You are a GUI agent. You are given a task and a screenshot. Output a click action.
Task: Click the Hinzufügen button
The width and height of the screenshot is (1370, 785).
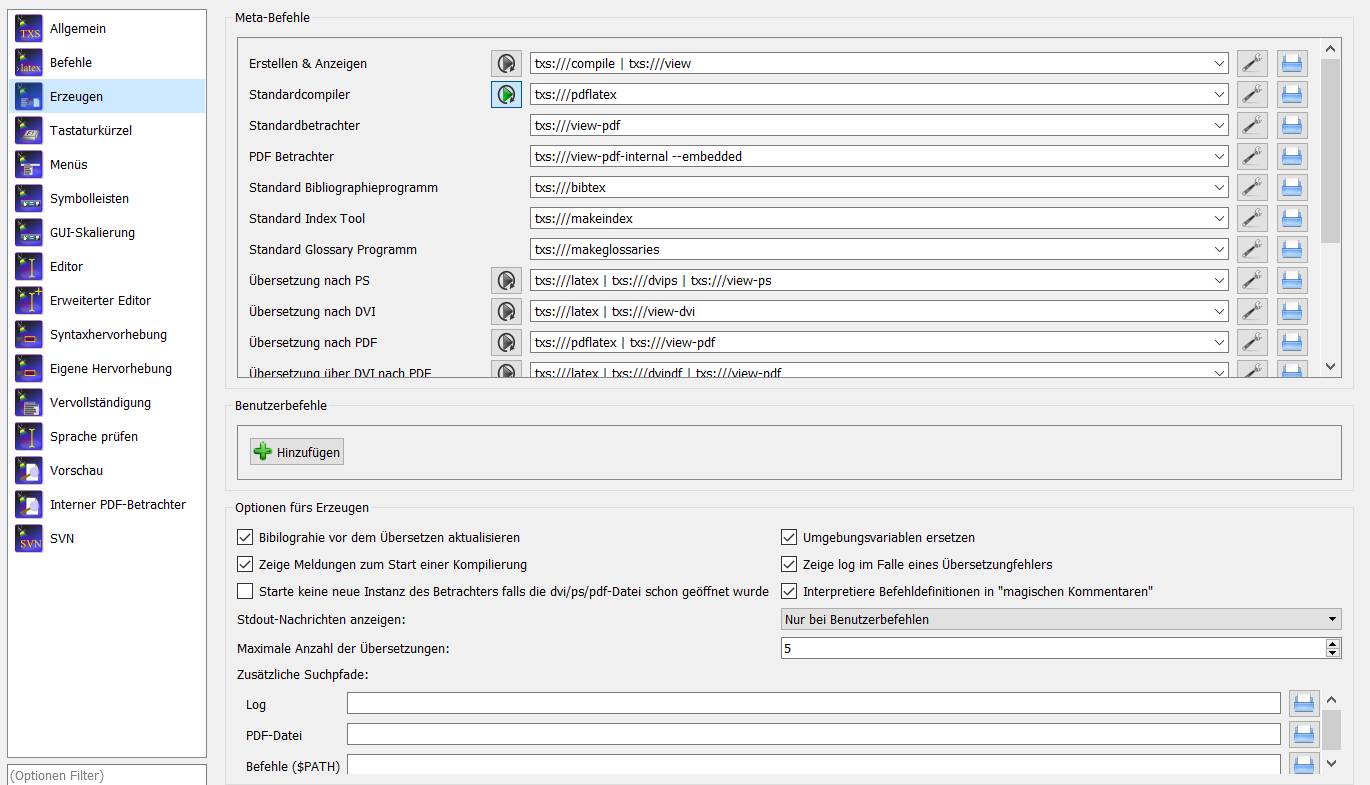[x=297, y=453]
